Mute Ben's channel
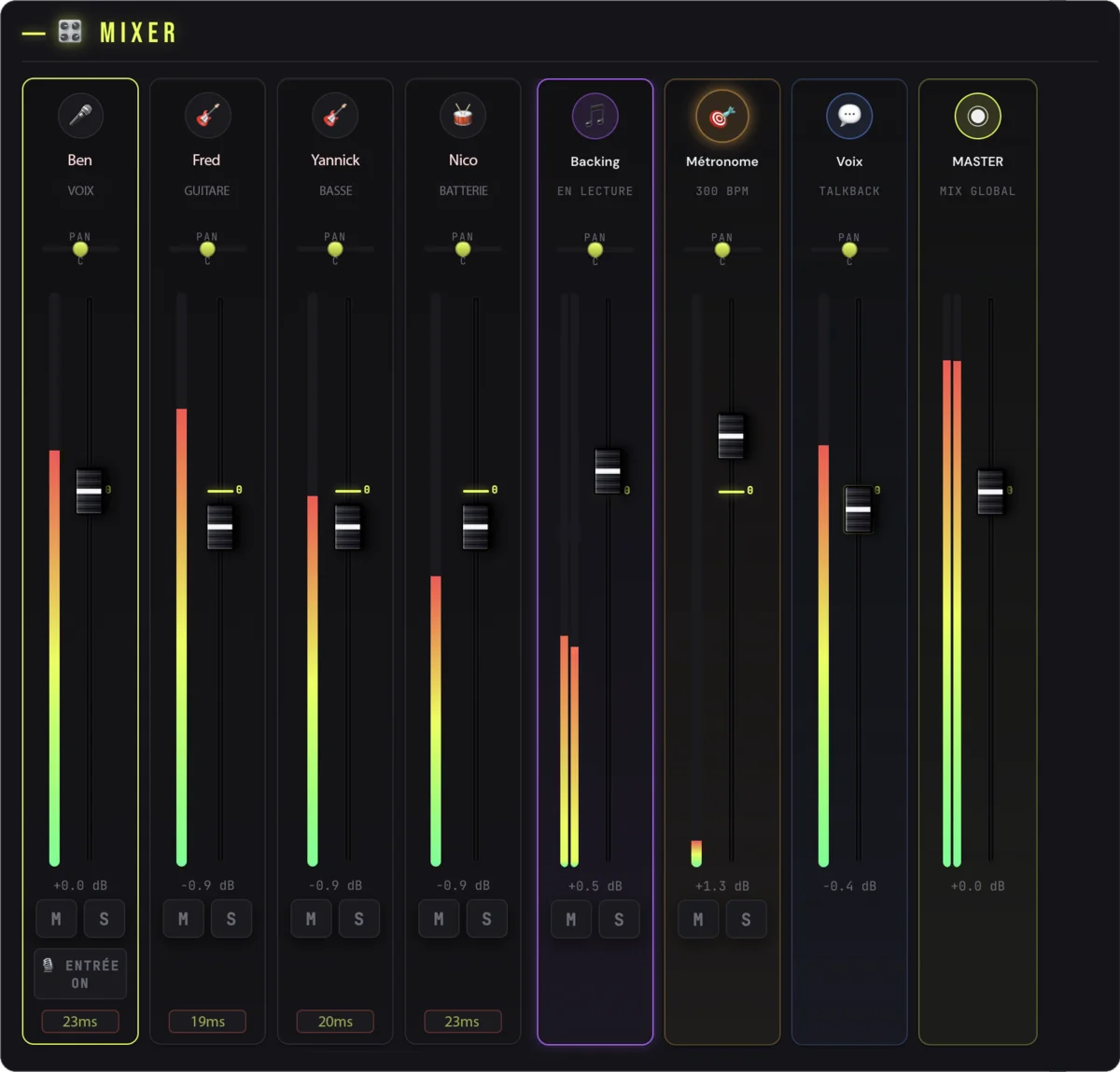Viewport: 1120px width, 1072px height. [x=56, y=919]
